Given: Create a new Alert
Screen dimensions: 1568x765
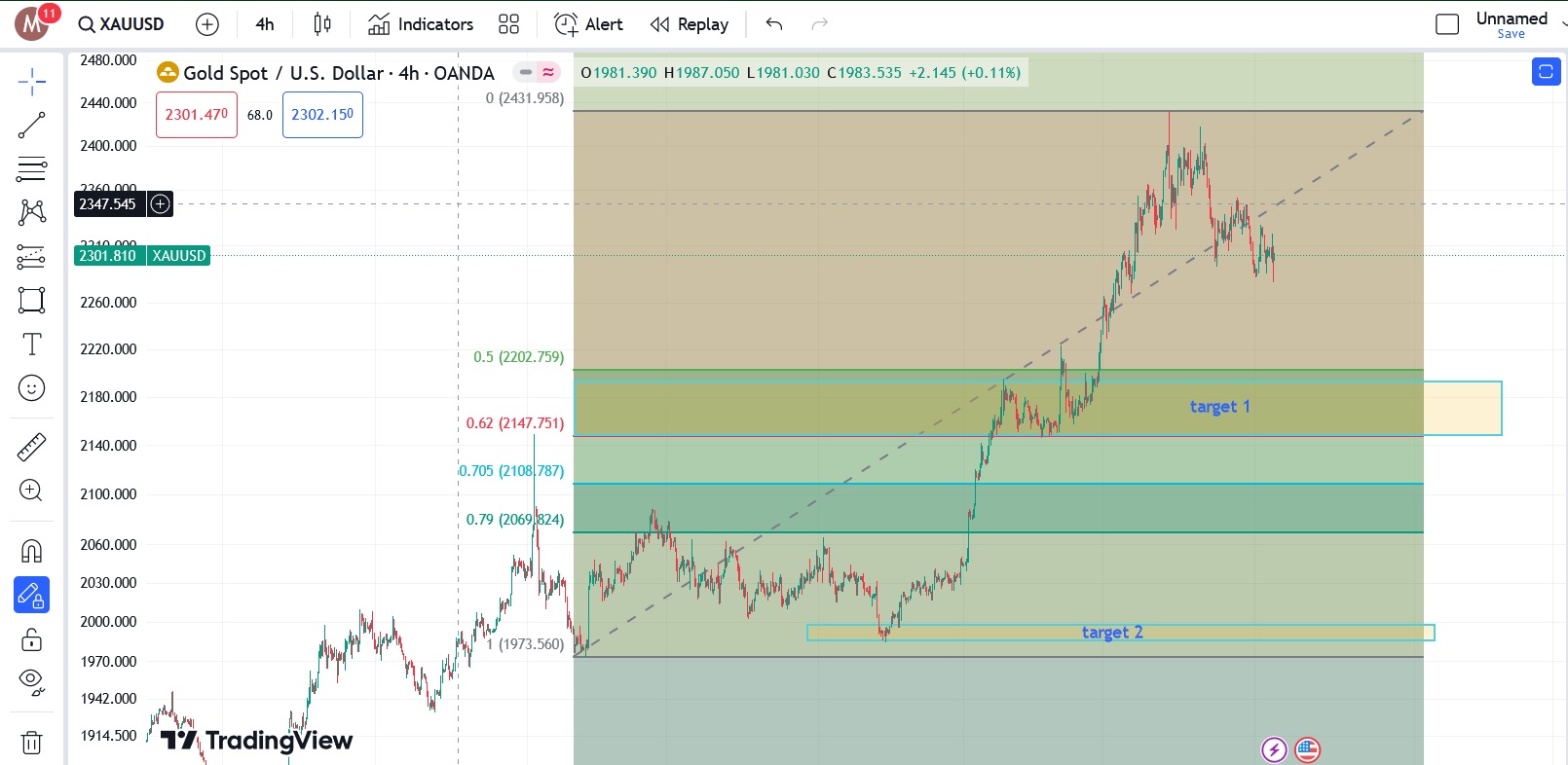Looking at the screenshot, I should coord(588,24).
